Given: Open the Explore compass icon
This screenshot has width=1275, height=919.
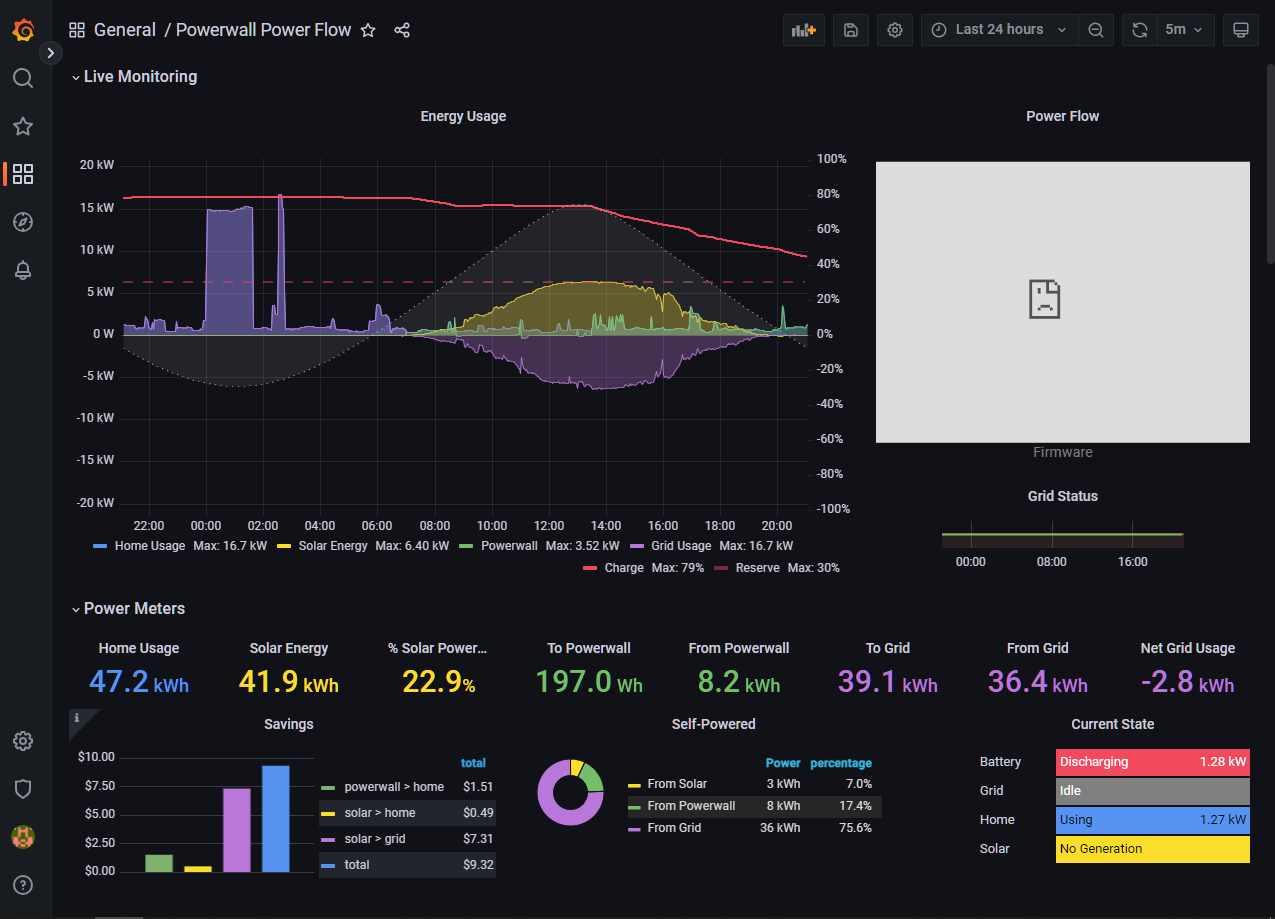Looking at the screenshot, I should [x=23, y=222].
